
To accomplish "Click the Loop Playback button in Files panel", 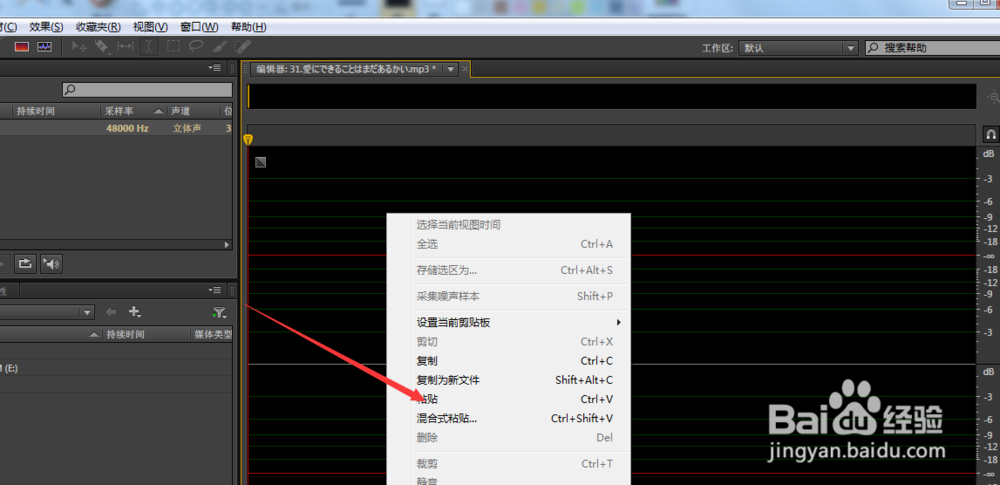I will [x=24, y=263].
